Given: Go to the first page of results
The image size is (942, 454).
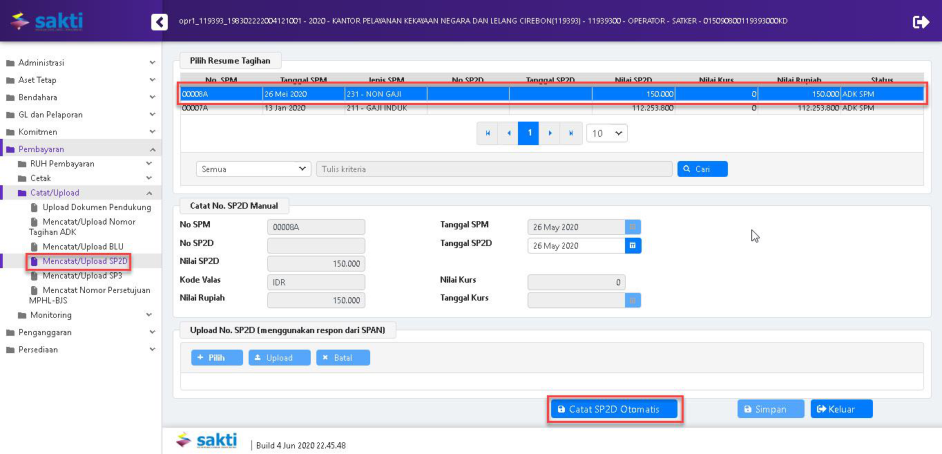Looking at the screenshot, I should 488,133.
